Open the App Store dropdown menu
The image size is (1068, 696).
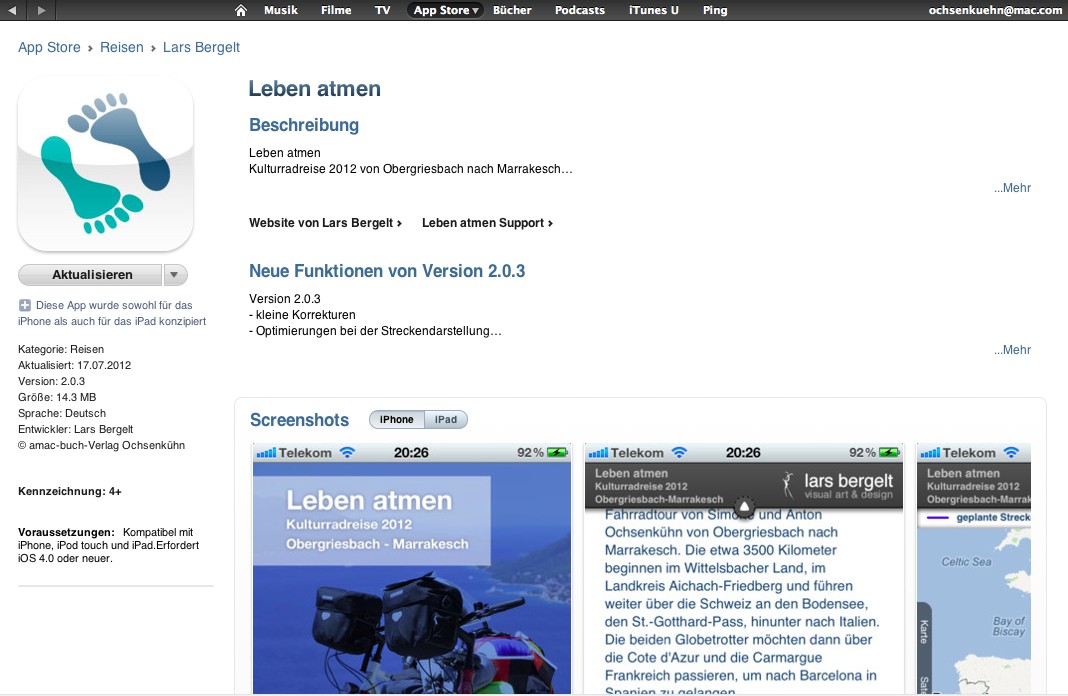coord(445,10)
